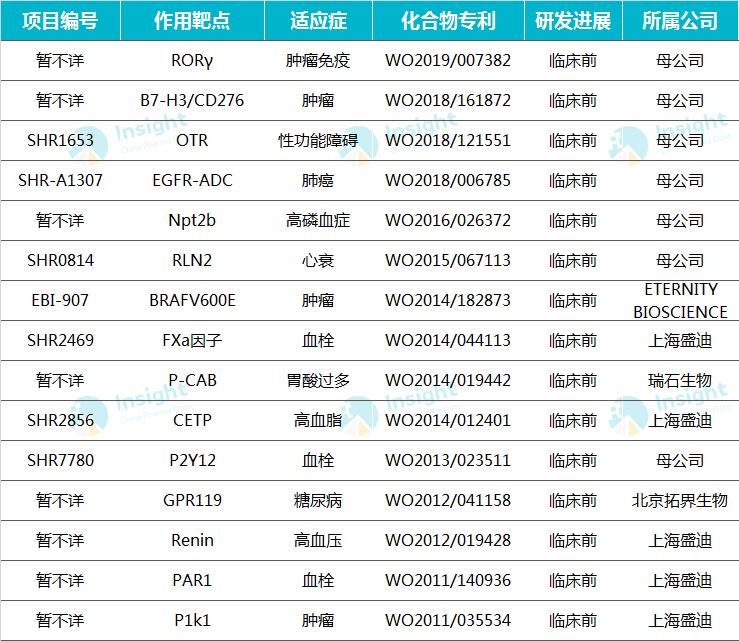Select patent WO2013/023511
The image size is (739, 641).
[x=448, y=461]
